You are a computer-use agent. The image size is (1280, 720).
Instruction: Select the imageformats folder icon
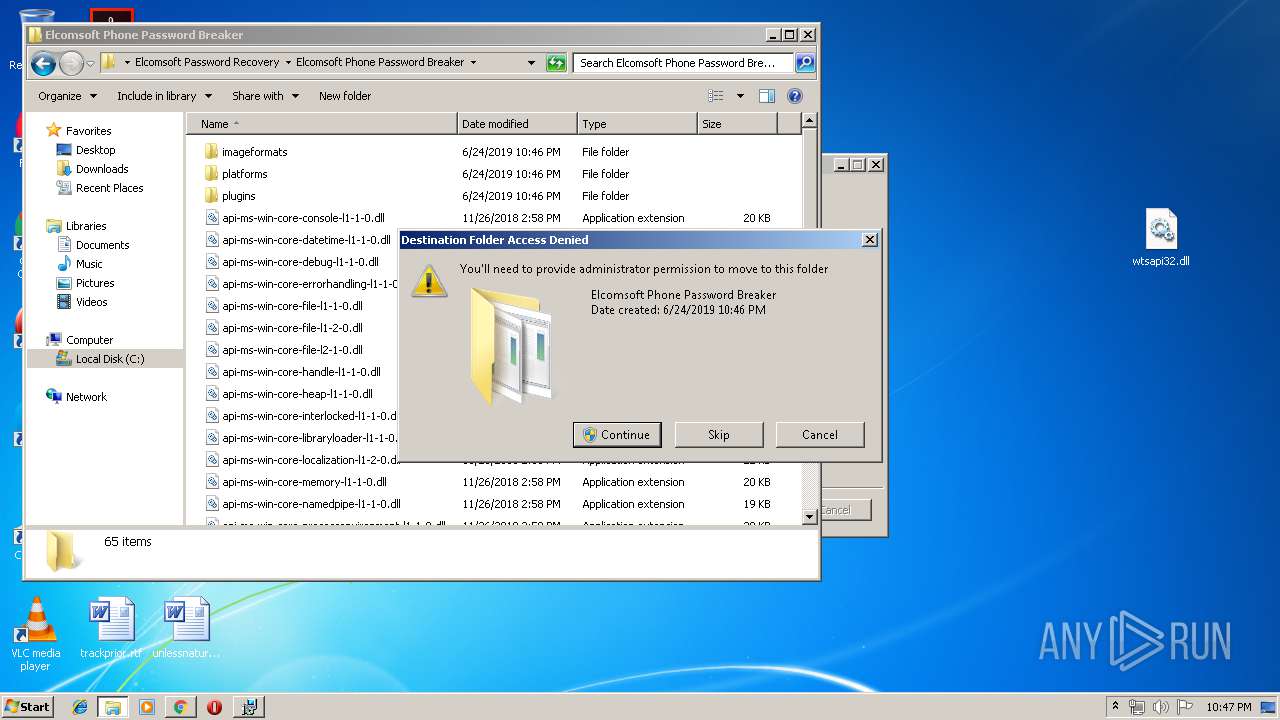pos(211,152)
